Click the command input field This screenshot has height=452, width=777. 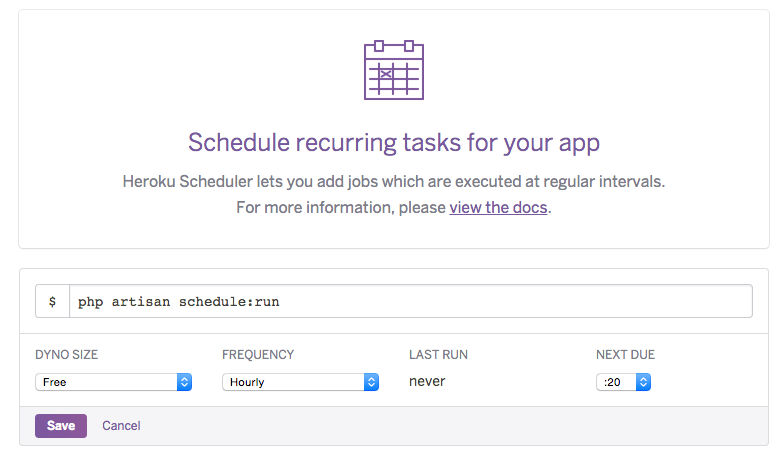tap(411, 301)
